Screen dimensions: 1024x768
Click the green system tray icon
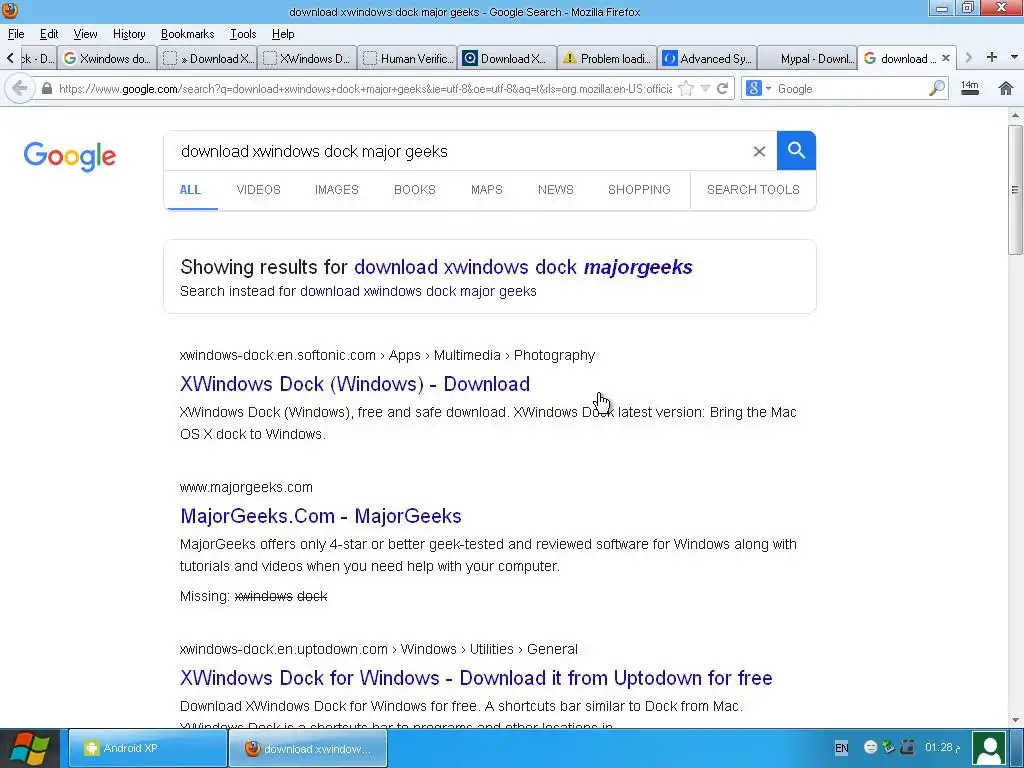coord(888,746)
